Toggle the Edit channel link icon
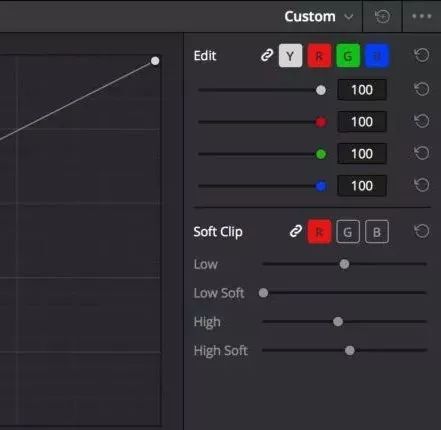 pyautogui.click(x=267, y=55)
